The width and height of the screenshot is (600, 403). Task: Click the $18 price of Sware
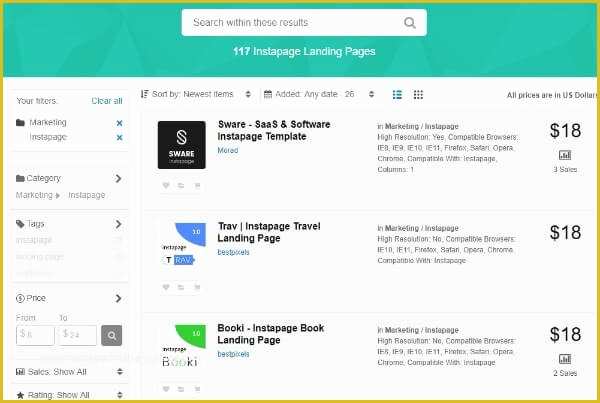(565, 131)
